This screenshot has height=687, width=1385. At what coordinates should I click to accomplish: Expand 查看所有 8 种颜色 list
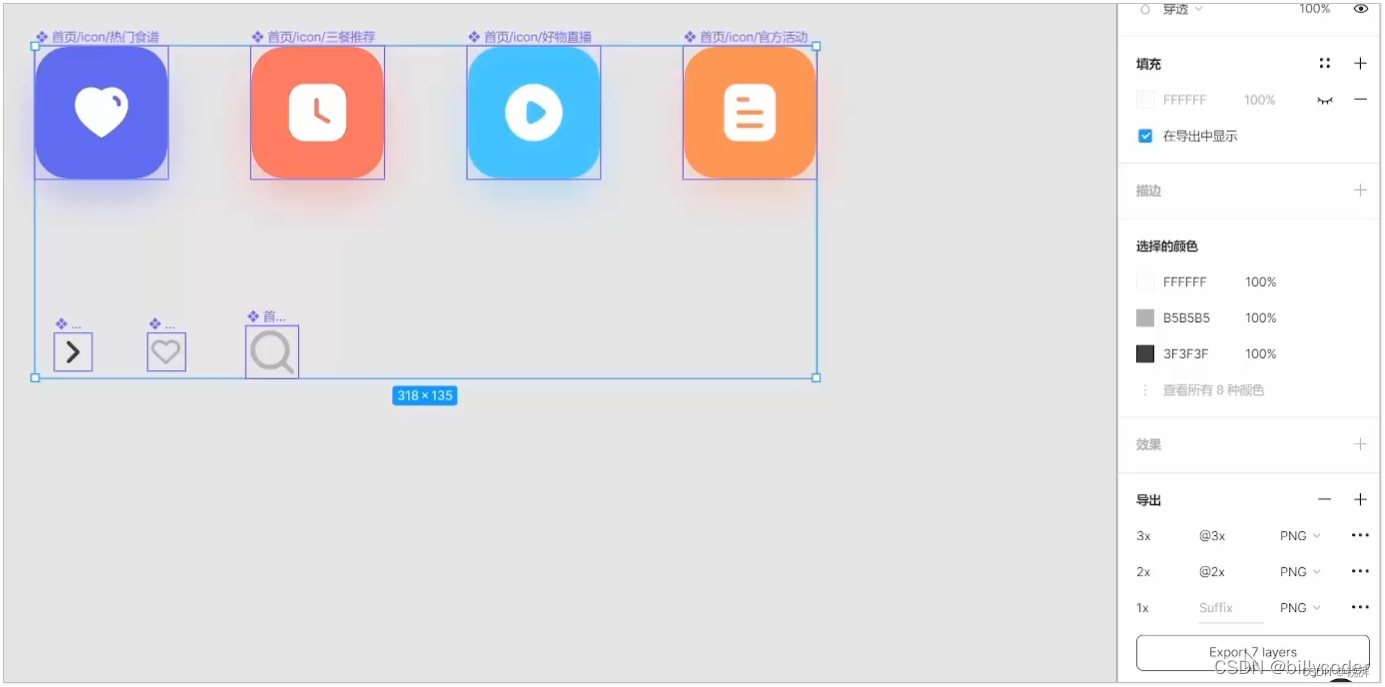tap(1213, 390)
